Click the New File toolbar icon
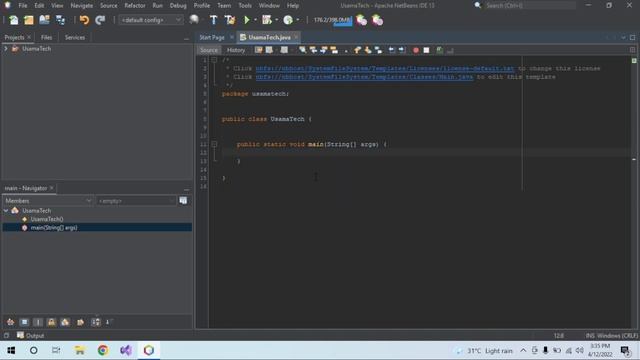 13,20
